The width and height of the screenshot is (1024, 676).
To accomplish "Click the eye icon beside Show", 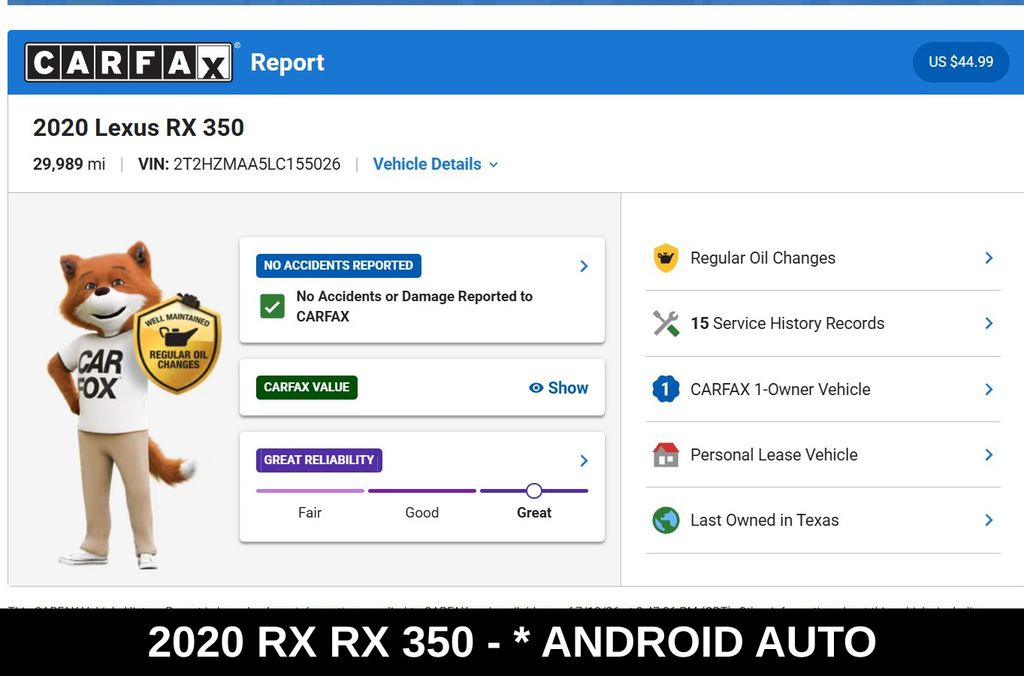I will pyautogui.click(x=536, y=388).
